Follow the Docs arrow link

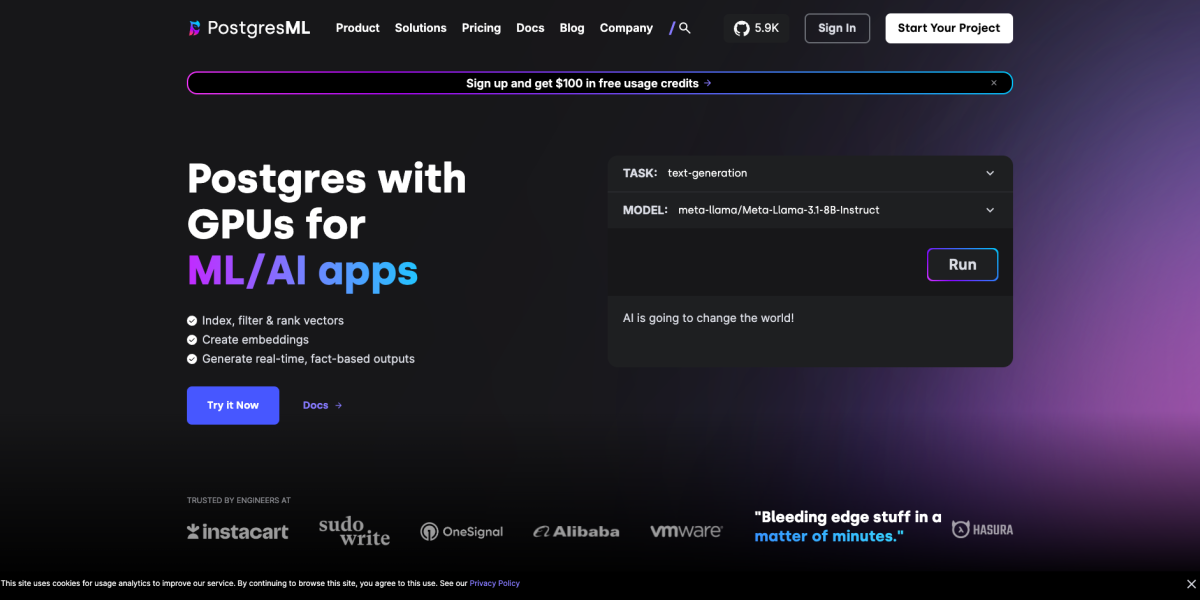pyautogui.click(x=322, y=405)
